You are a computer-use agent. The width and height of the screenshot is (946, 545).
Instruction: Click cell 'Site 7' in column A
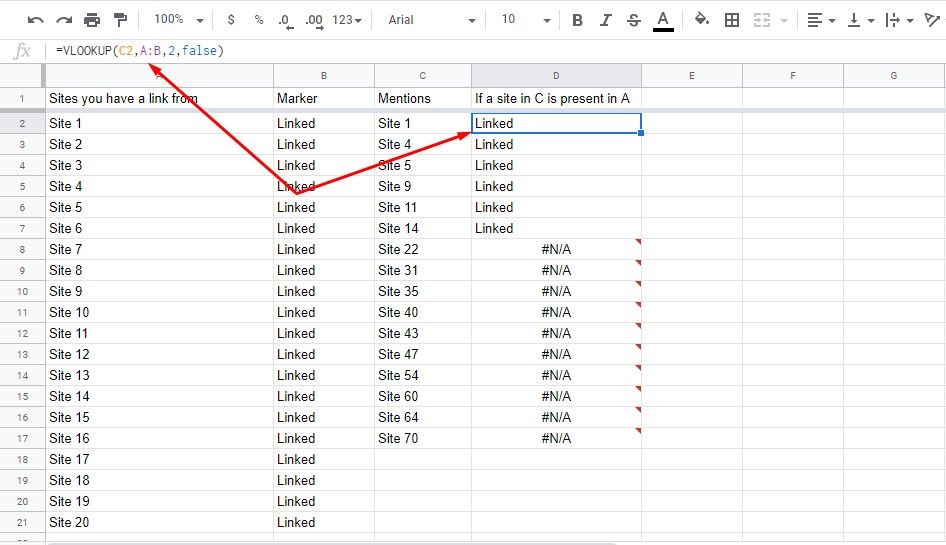point(160,249)
